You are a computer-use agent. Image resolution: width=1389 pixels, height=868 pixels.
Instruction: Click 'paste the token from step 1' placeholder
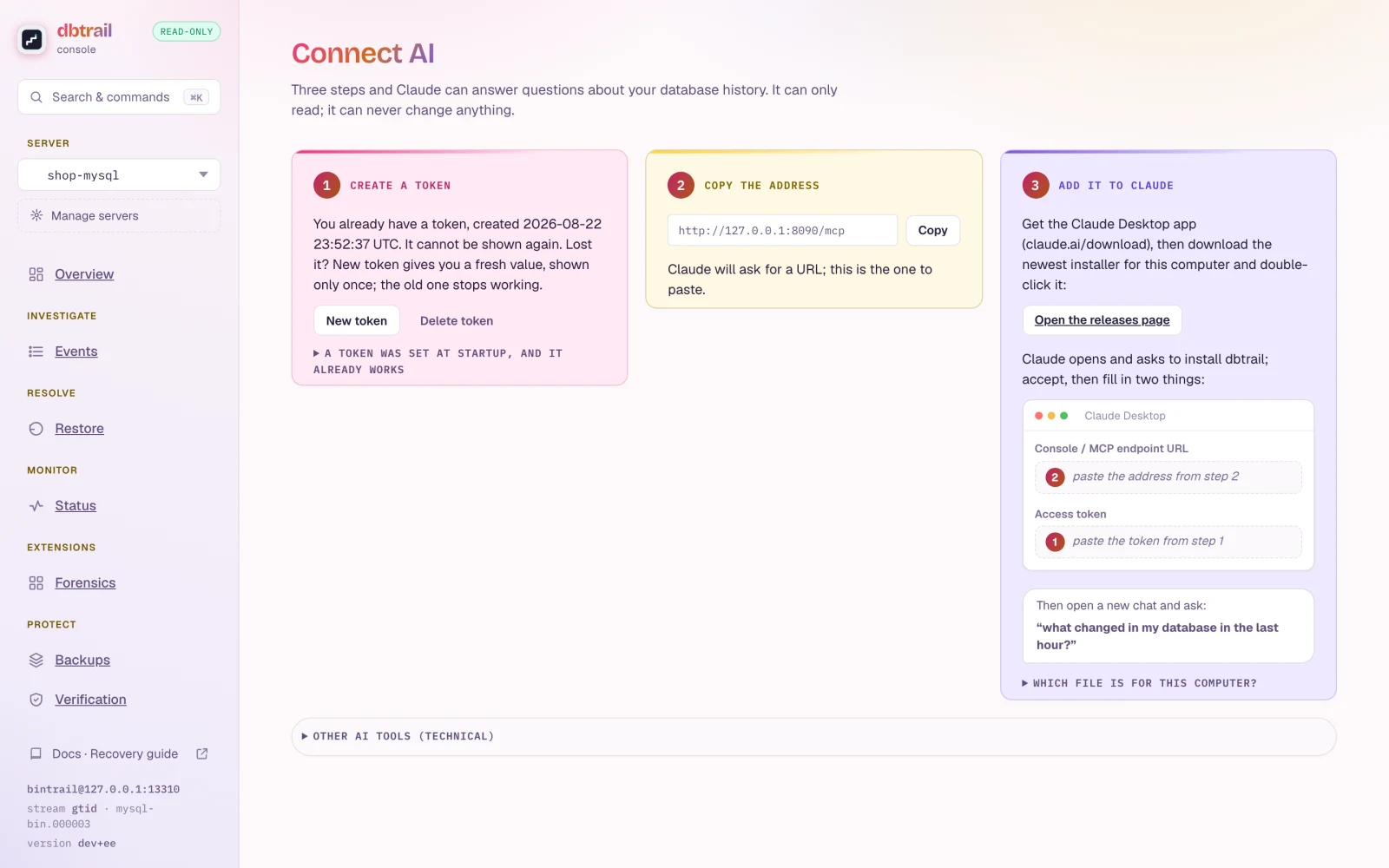point(1168,542)
